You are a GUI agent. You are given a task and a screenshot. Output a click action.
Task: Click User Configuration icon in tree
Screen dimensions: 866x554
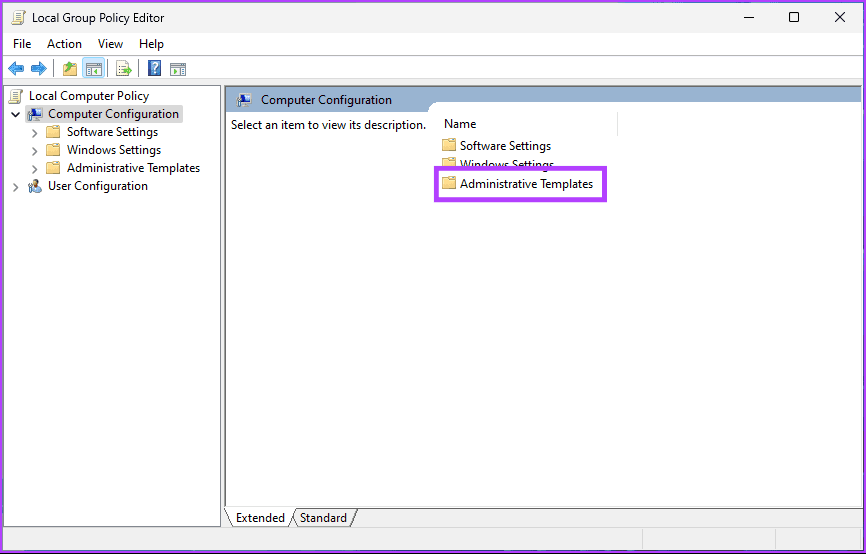[35, 186]
